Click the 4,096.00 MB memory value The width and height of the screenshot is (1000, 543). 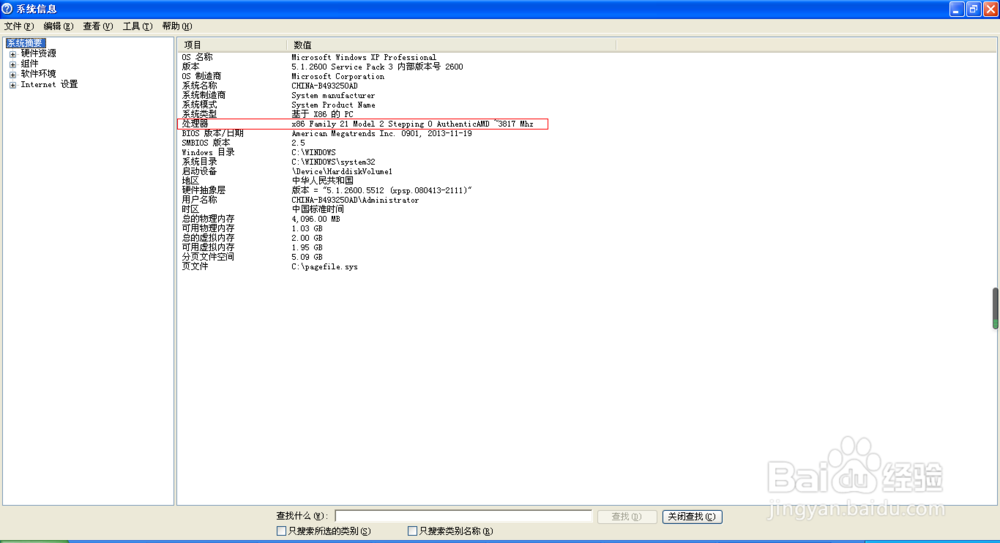click(316, 219)
